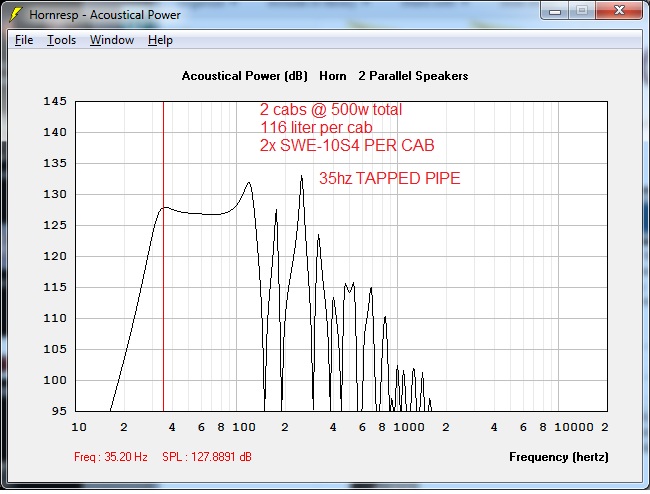Click the 95 value on the dB axis
Image resolution: width=650 pixels, height=494 pixels.
59,411
